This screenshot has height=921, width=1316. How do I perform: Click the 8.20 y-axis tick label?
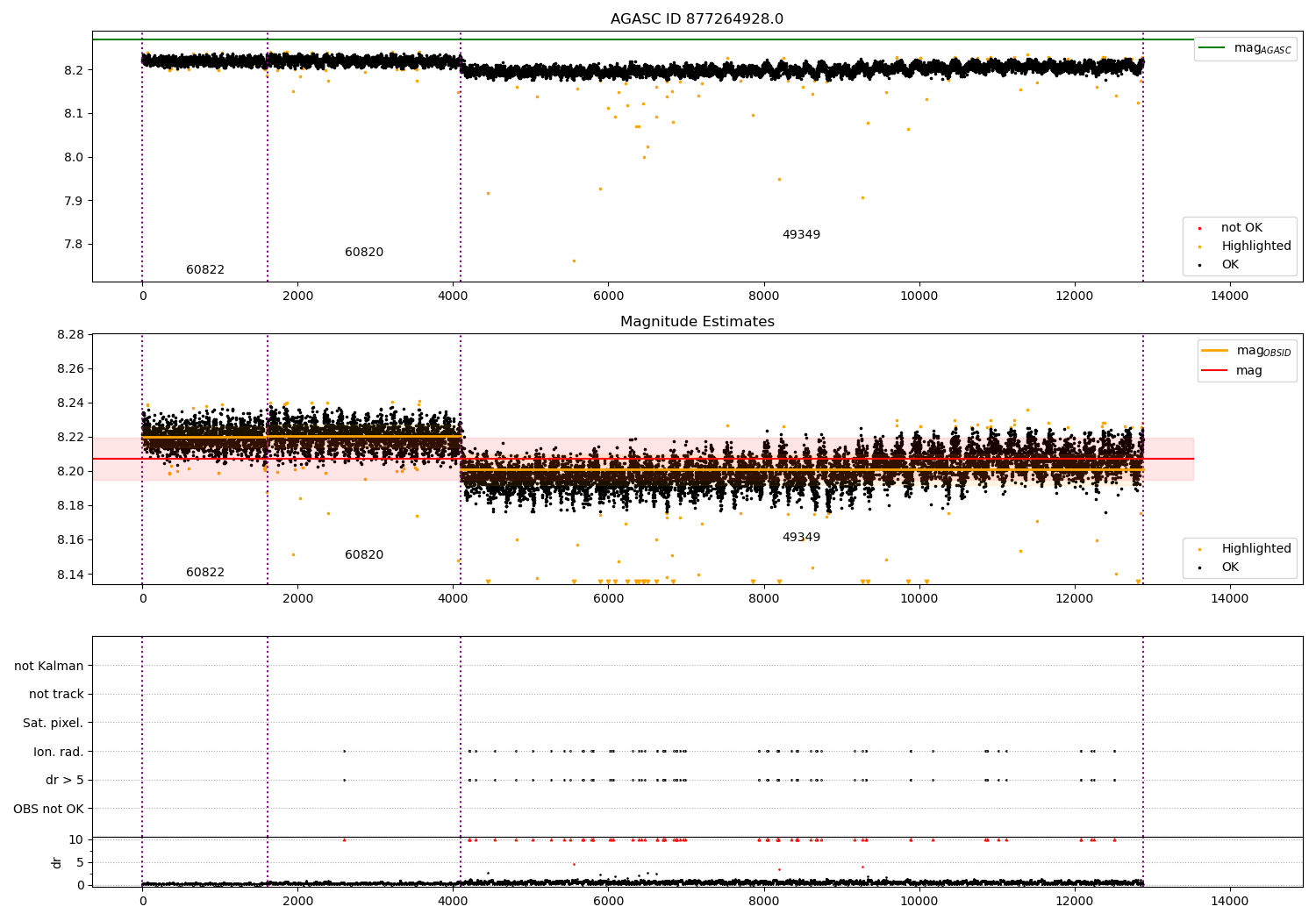[x=69, y=471]
